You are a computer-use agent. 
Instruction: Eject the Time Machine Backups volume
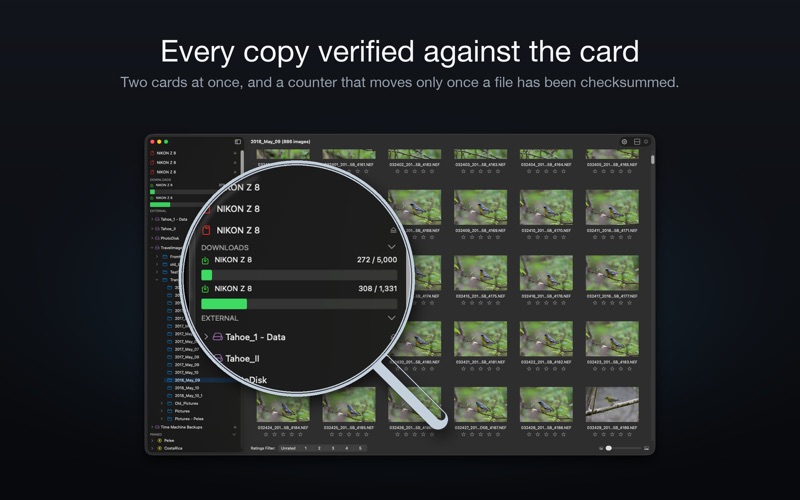point(235,427)
